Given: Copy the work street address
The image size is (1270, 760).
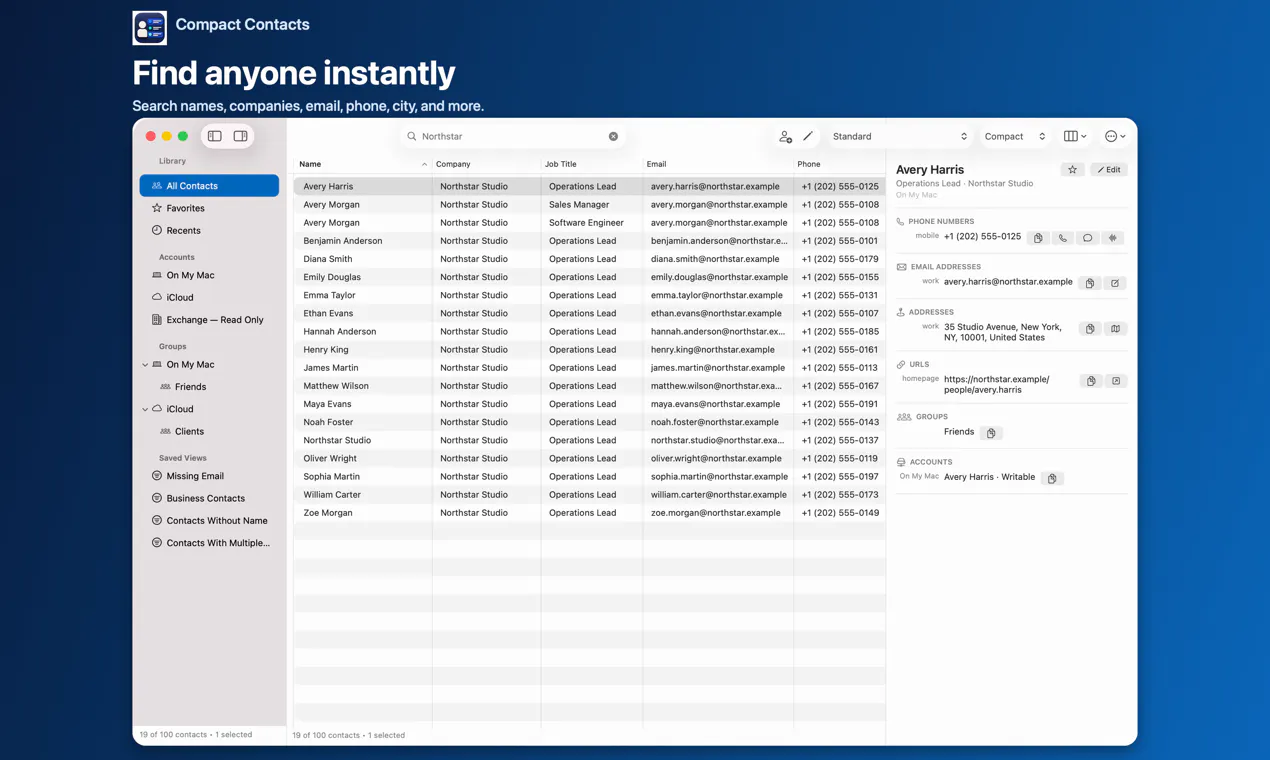Looking at the screenshot, I should (1090, 328).
